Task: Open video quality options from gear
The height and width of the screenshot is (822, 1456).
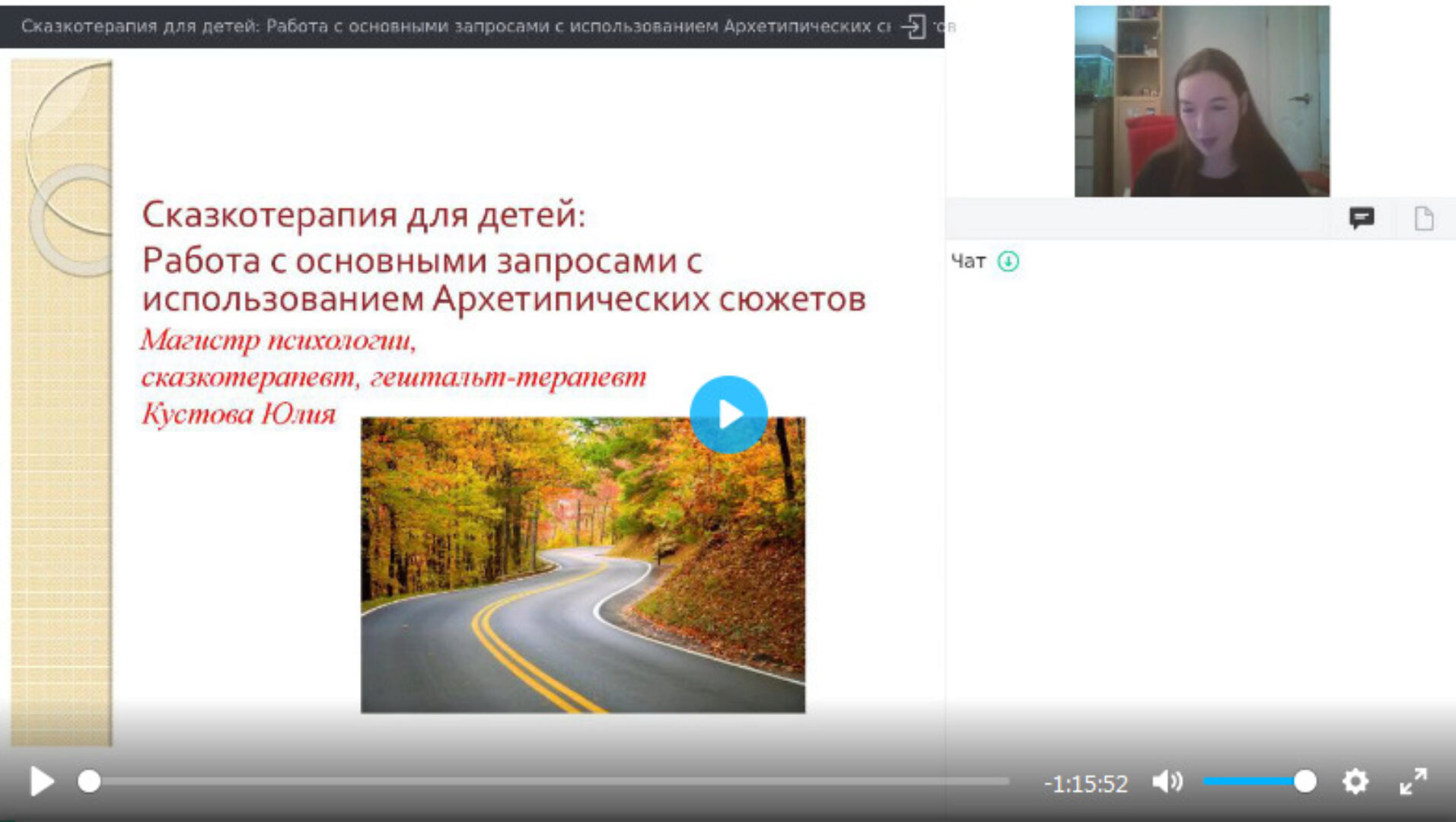Action: 1356,782
